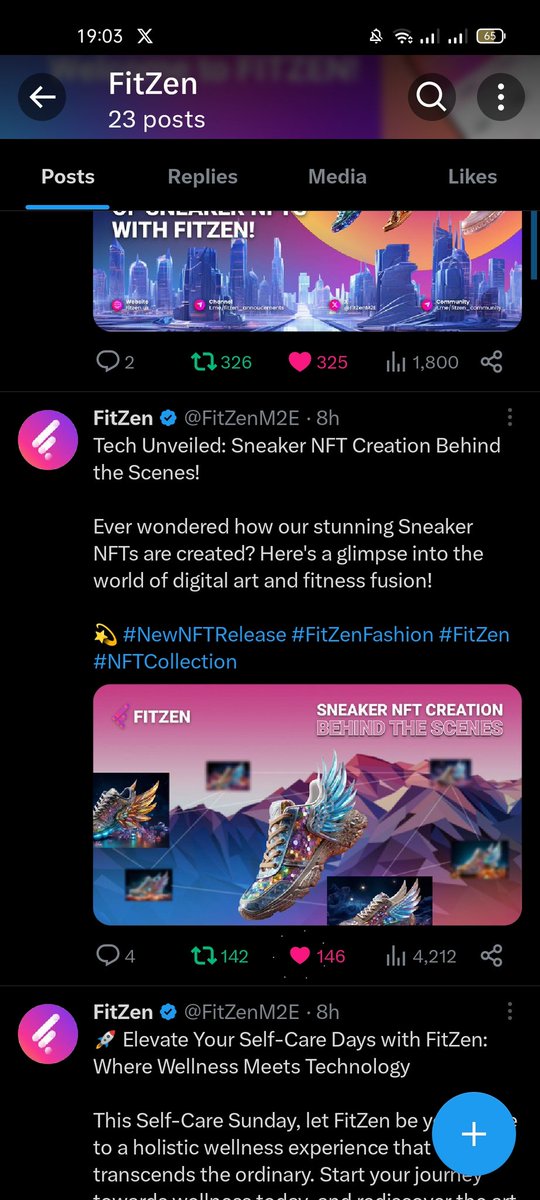Screen dimensions: 540x1200
Task: Share the Sneaker NFT Creation post
Action: click(x=491, y=956)
